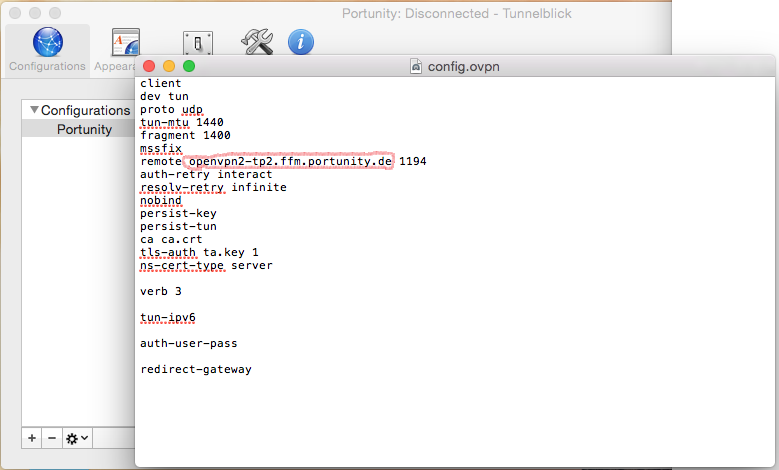Place cursor on the auth-user-pass line
779x470 pixels.
click(188, 343)
